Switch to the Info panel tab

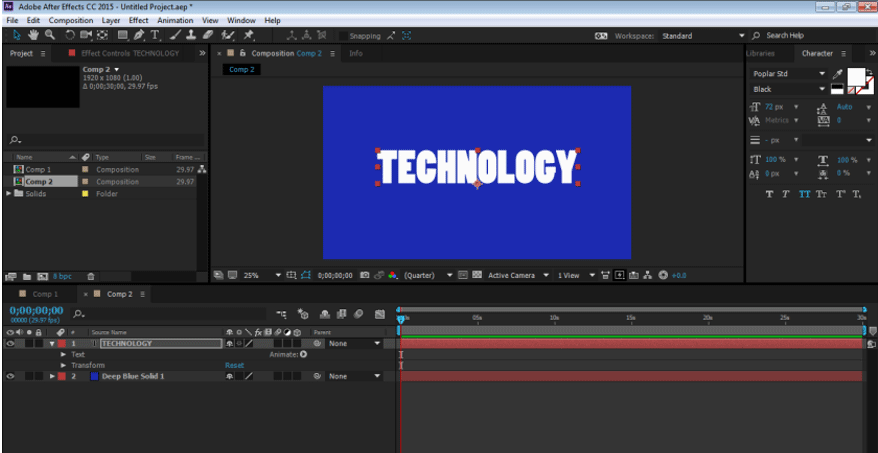coord(356,53)
